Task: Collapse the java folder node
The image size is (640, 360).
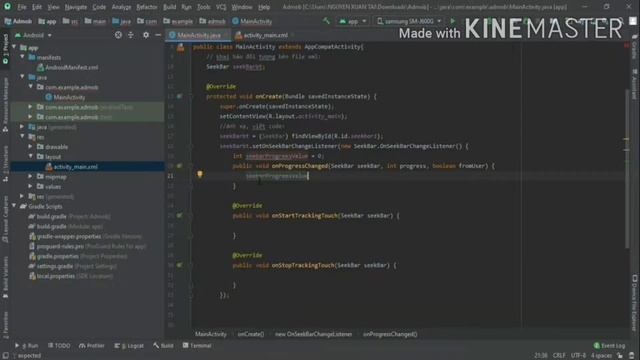Action: [23, 77]
